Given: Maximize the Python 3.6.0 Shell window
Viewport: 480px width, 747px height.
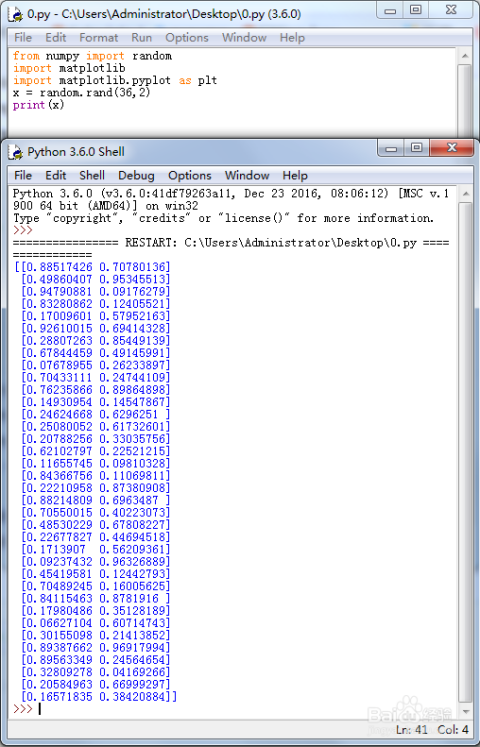Looking at the screenshot, I should pyautogui.click(x=416, y=148).
